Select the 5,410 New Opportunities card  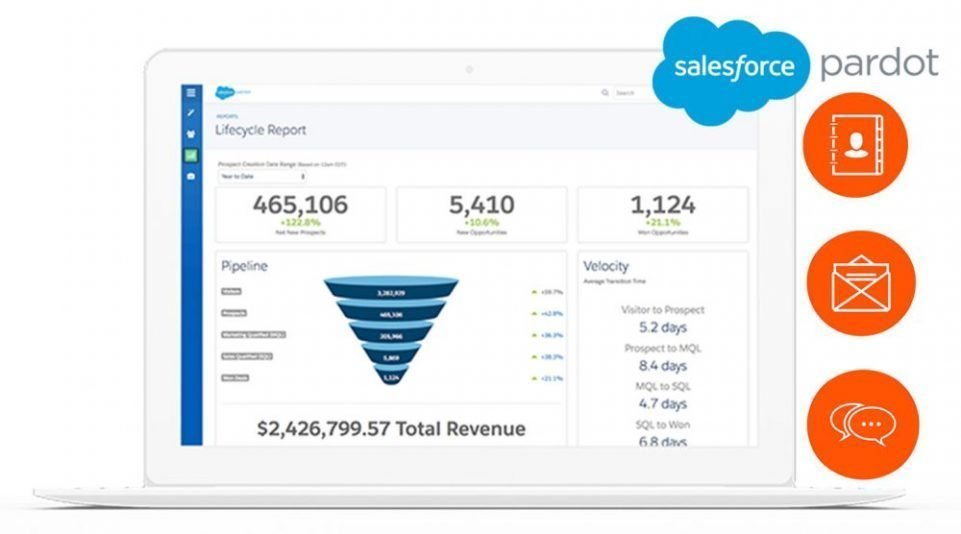click(482, 215)
